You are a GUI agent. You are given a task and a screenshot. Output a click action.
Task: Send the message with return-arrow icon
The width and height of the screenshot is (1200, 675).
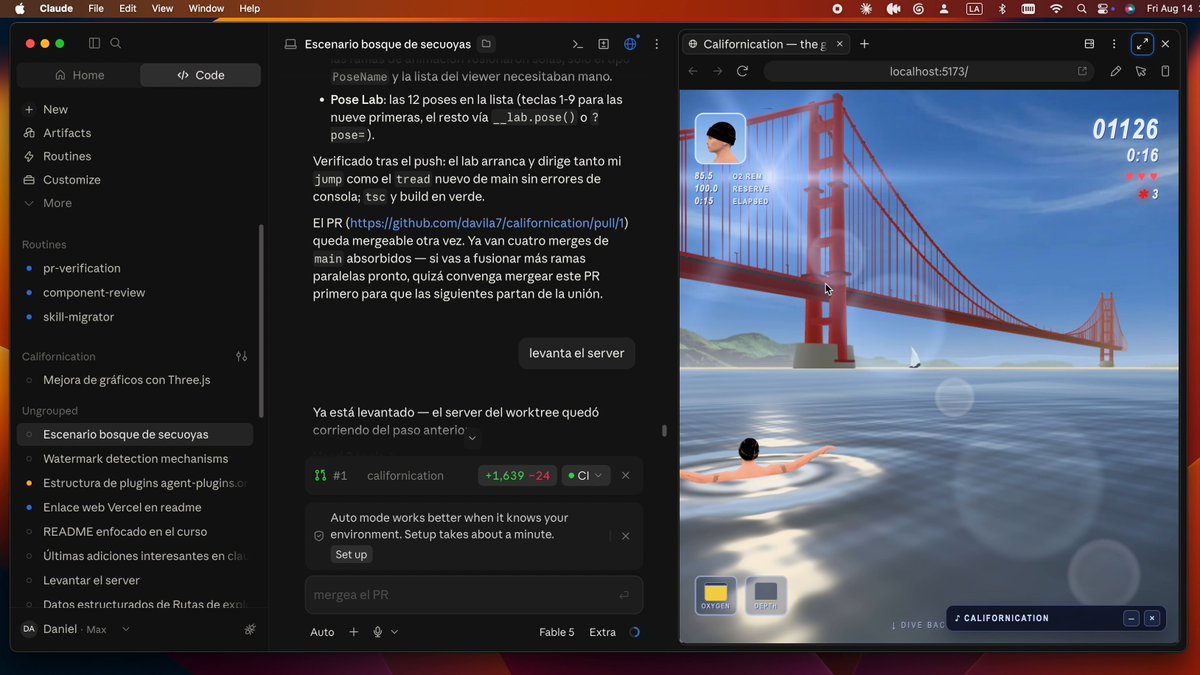coord(624,595)
